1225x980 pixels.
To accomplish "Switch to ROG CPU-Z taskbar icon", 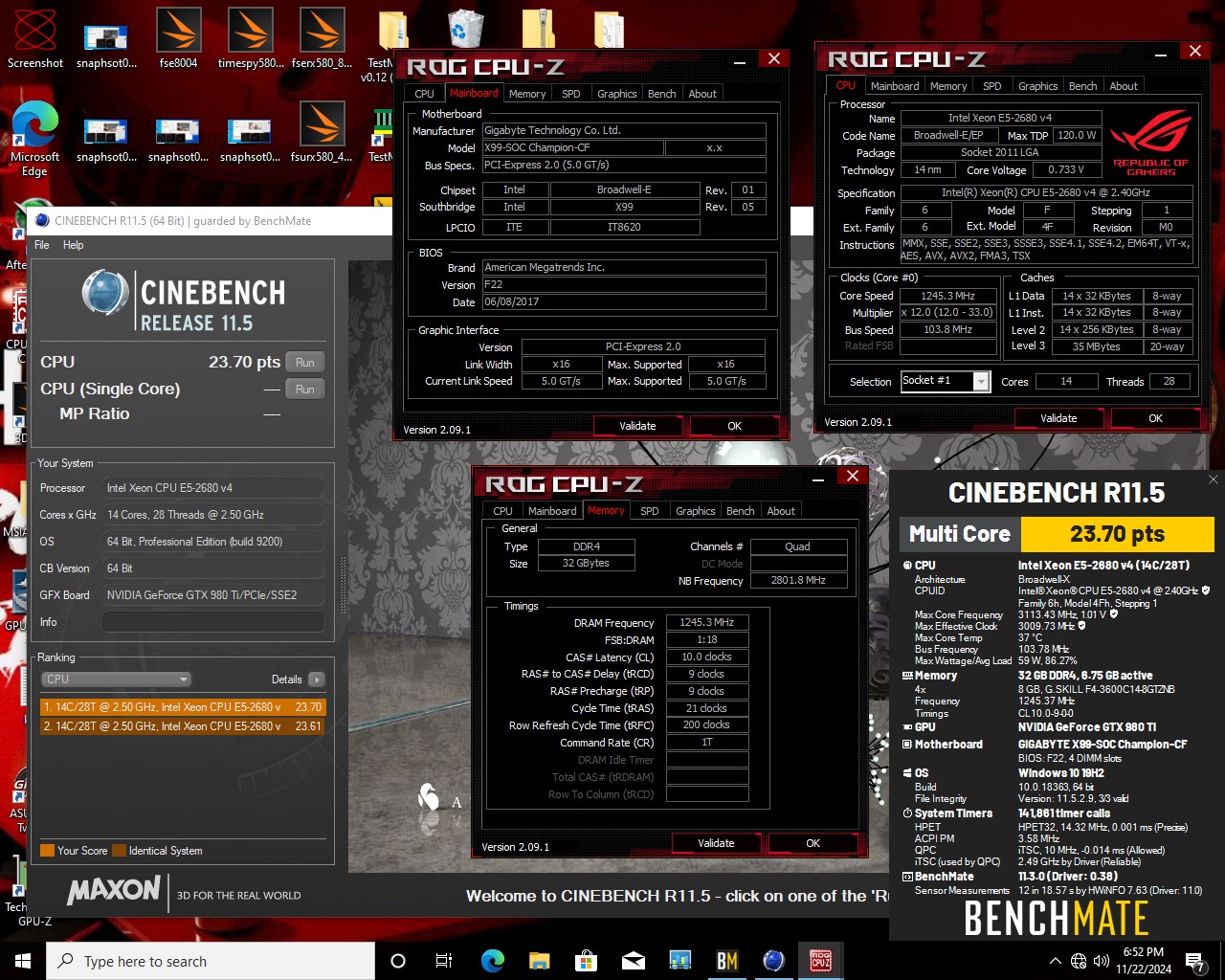I will [x=821, y=961].
